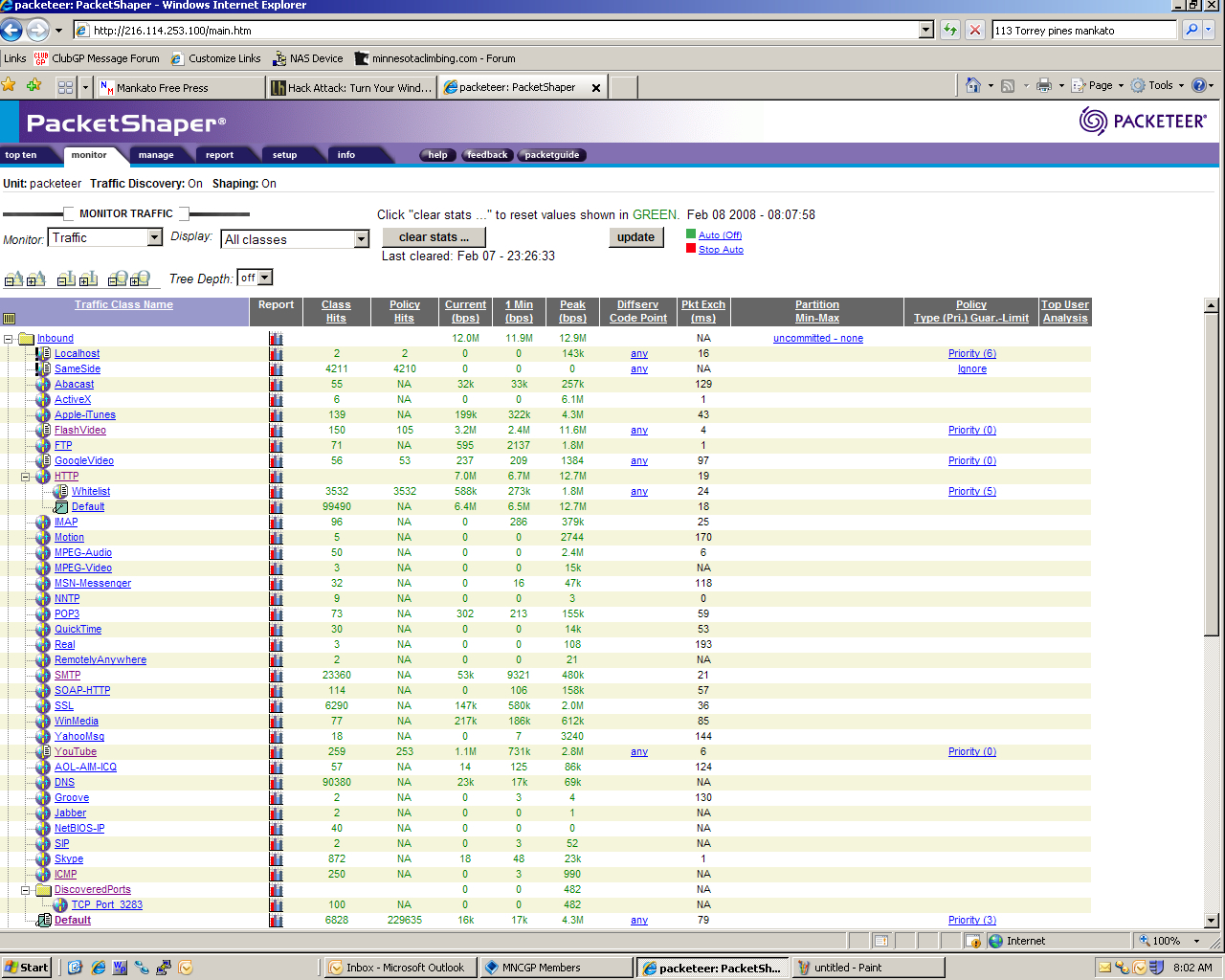This screenshot has width=1225, height=980.
Task: Collapse the Inbound folder tree node
Action: click(9, 339)
